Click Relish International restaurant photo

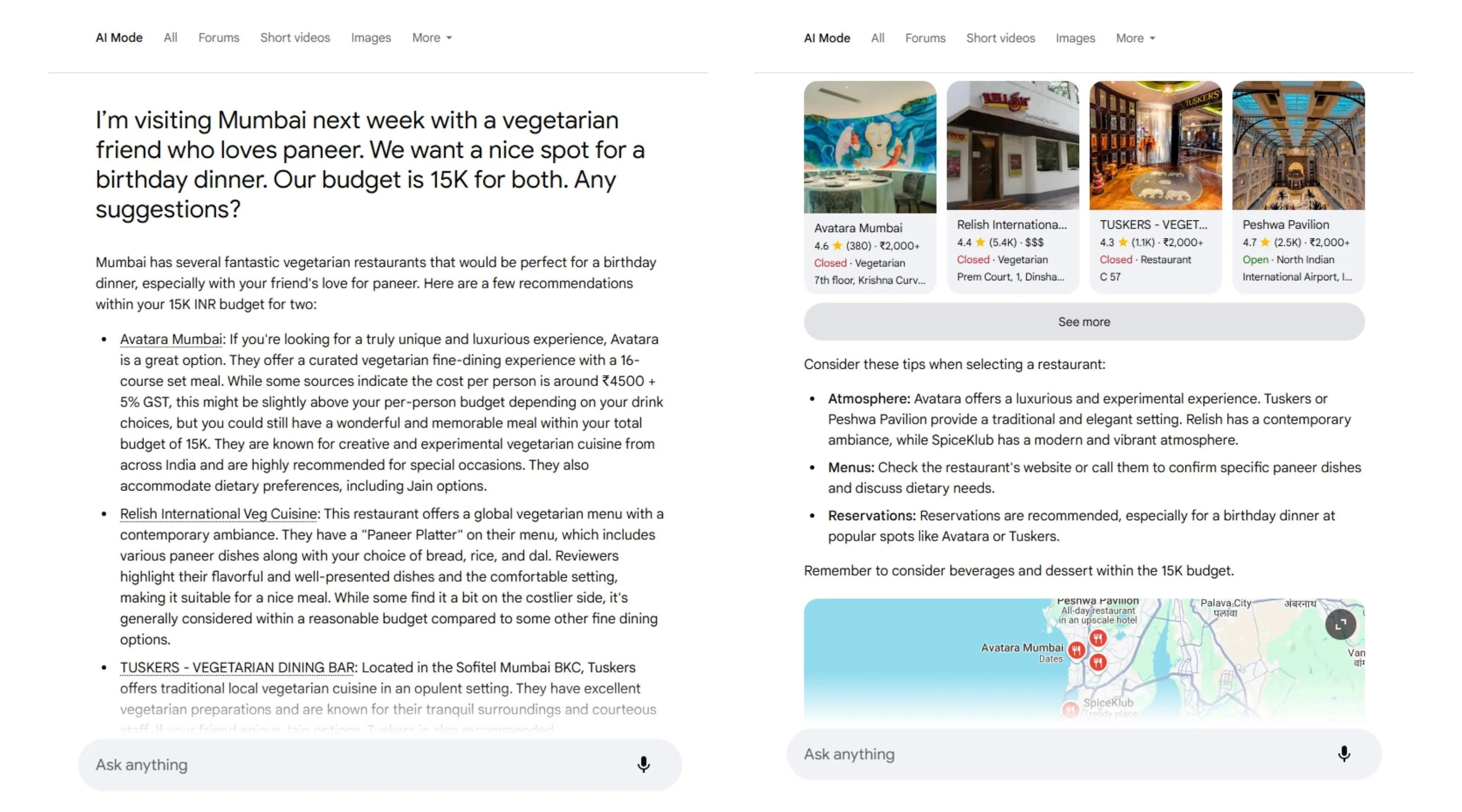tap(1013, 145)
